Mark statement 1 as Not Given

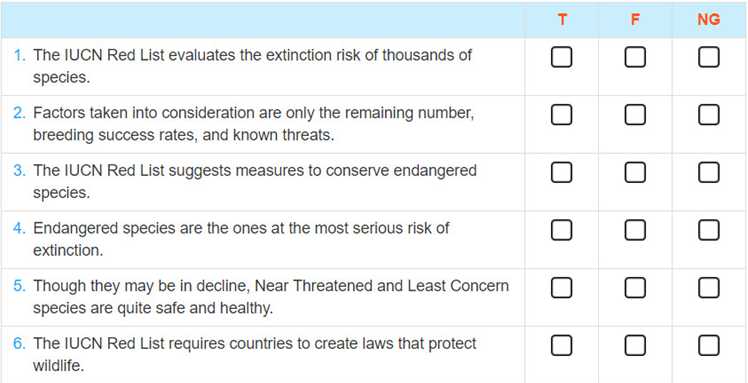708,57
